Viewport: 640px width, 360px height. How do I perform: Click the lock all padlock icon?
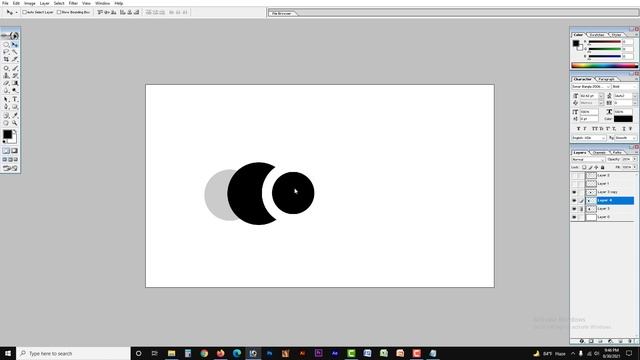(602, 167)
